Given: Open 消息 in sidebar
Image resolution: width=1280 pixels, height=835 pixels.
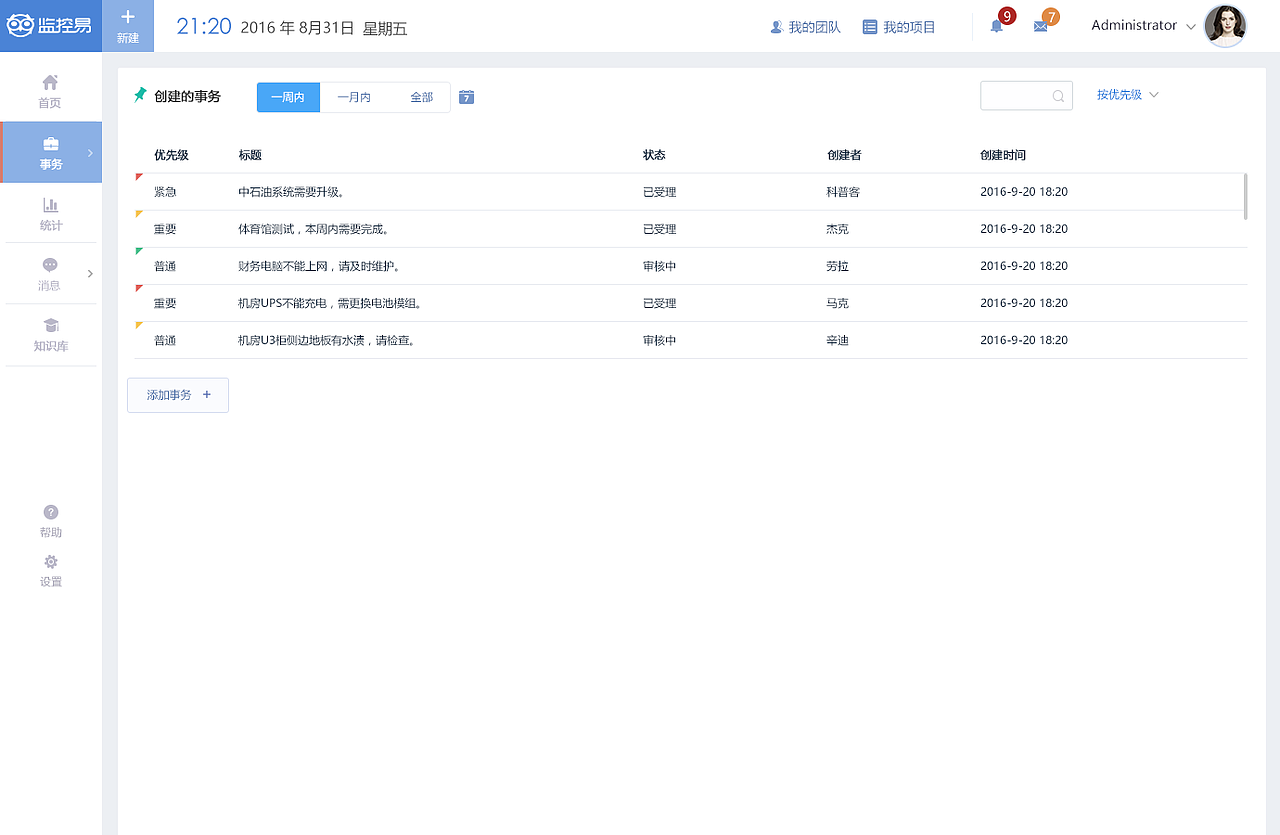Looking at the screenshot, I should coord(50,274).
